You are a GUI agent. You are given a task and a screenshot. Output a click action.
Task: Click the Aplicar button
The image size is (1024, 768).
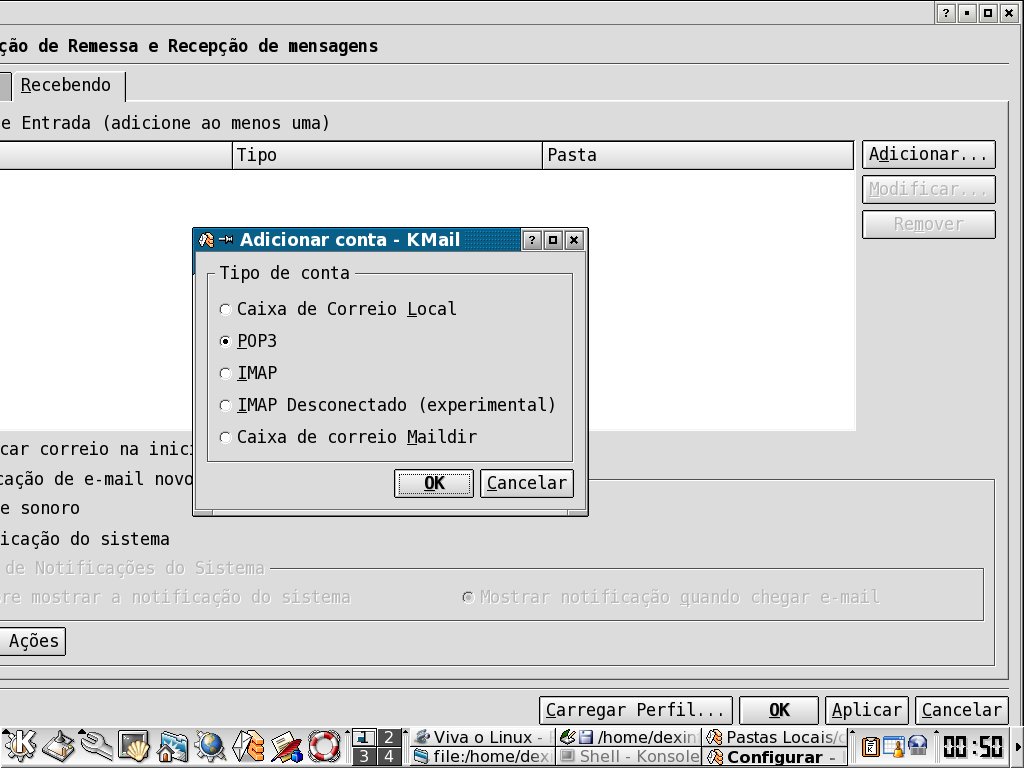click(867, 710)
